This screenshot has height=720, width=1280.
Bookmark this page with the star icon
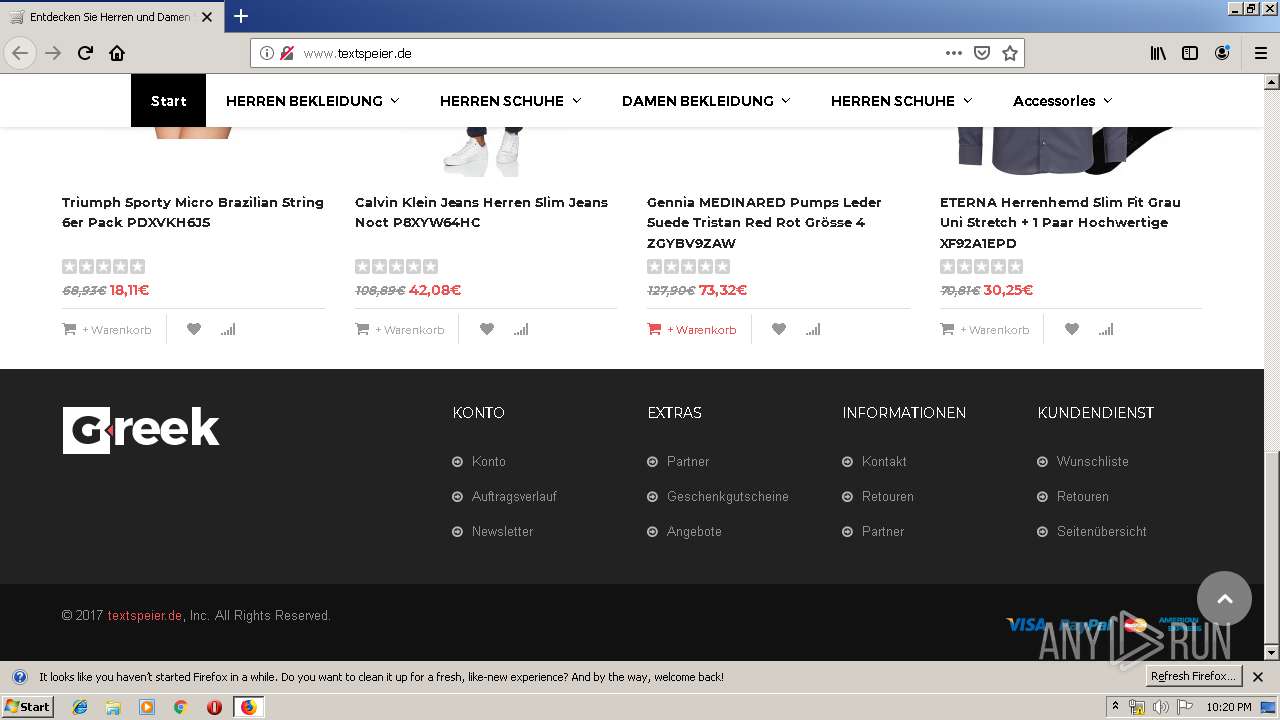[1010, 53]
